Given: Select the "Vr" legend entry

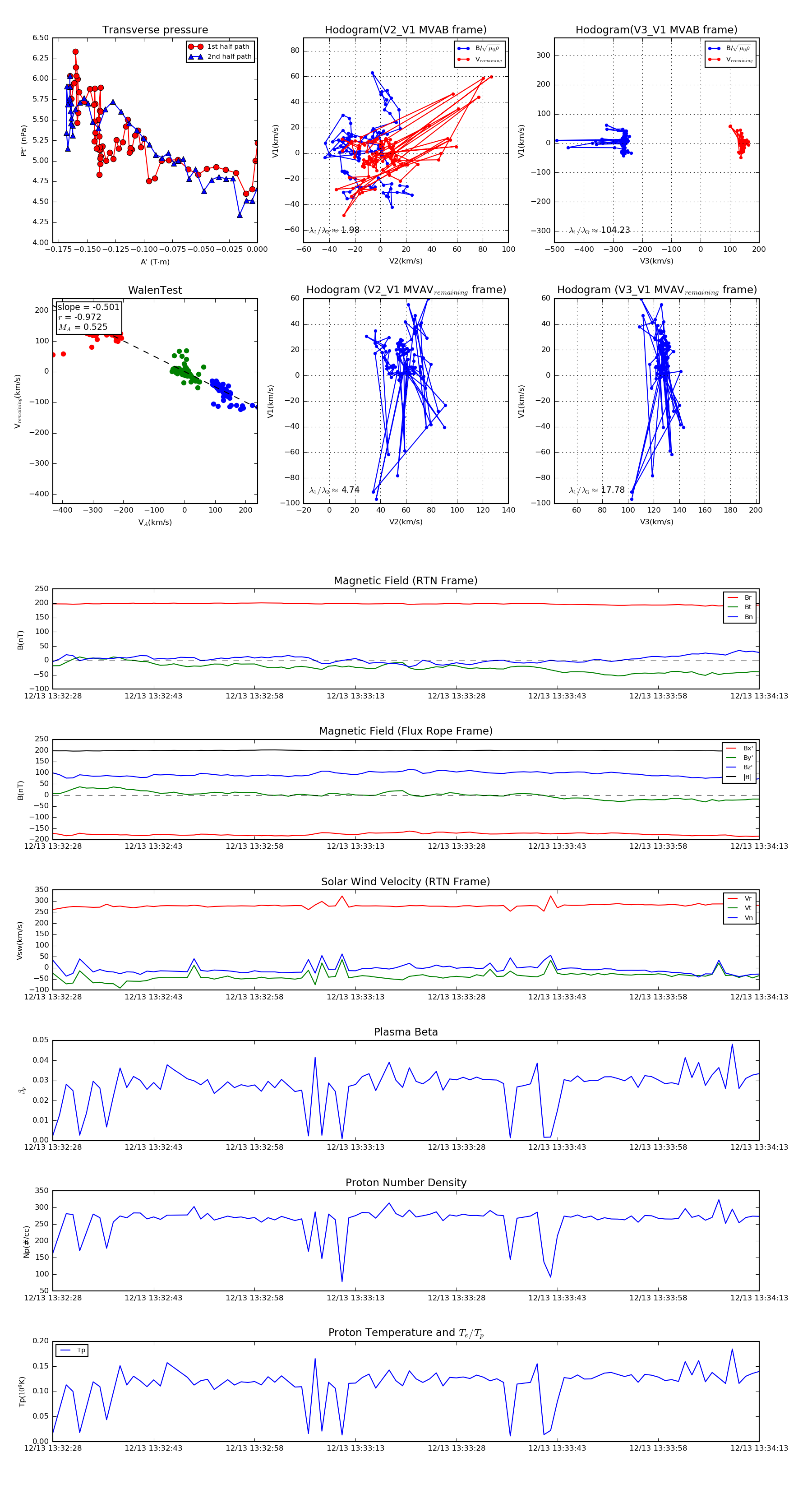Looking at the screenshot, I should coord(740,899).
